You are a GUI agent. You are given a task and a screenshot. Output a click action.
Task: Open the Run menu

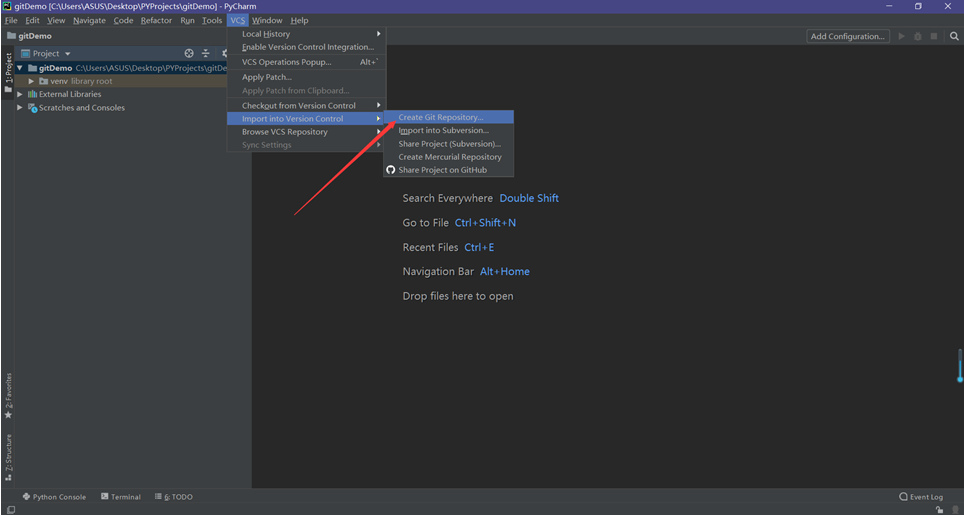[188, 20]
